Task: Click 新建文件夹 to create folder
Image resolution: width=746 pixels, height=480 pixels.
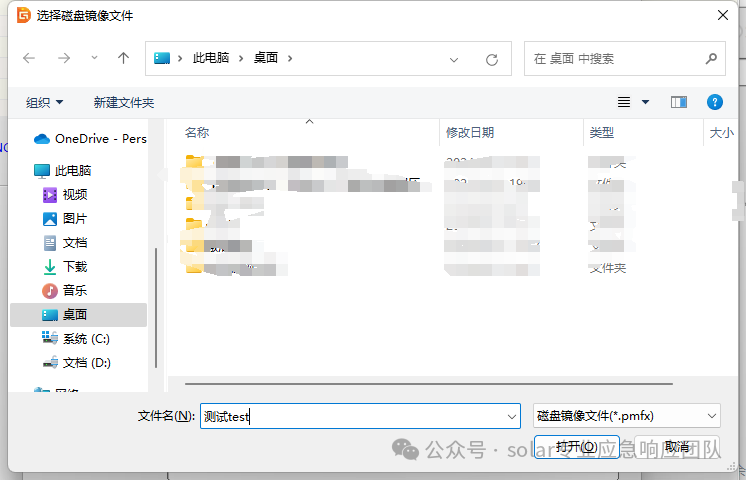Action: pos(124,102)
